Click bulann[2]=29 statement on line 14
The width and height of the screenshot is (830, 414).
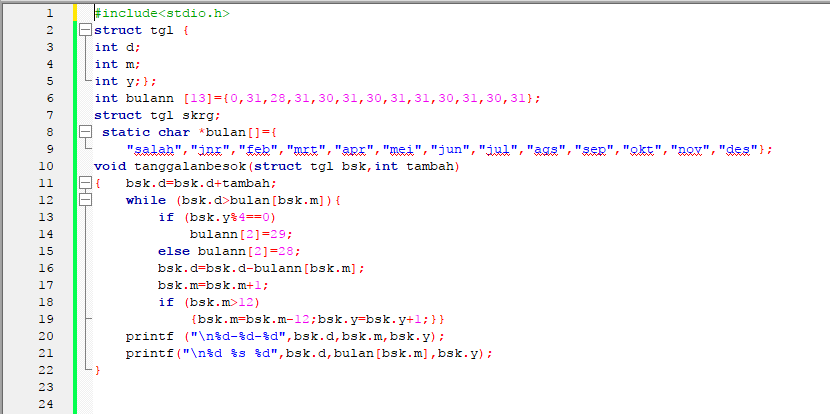pyautogui.click(x=241, y=234)
